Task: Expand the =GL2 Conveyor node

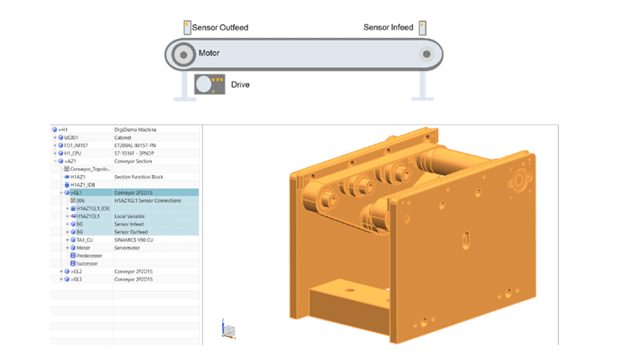Action: coord(62,271)
